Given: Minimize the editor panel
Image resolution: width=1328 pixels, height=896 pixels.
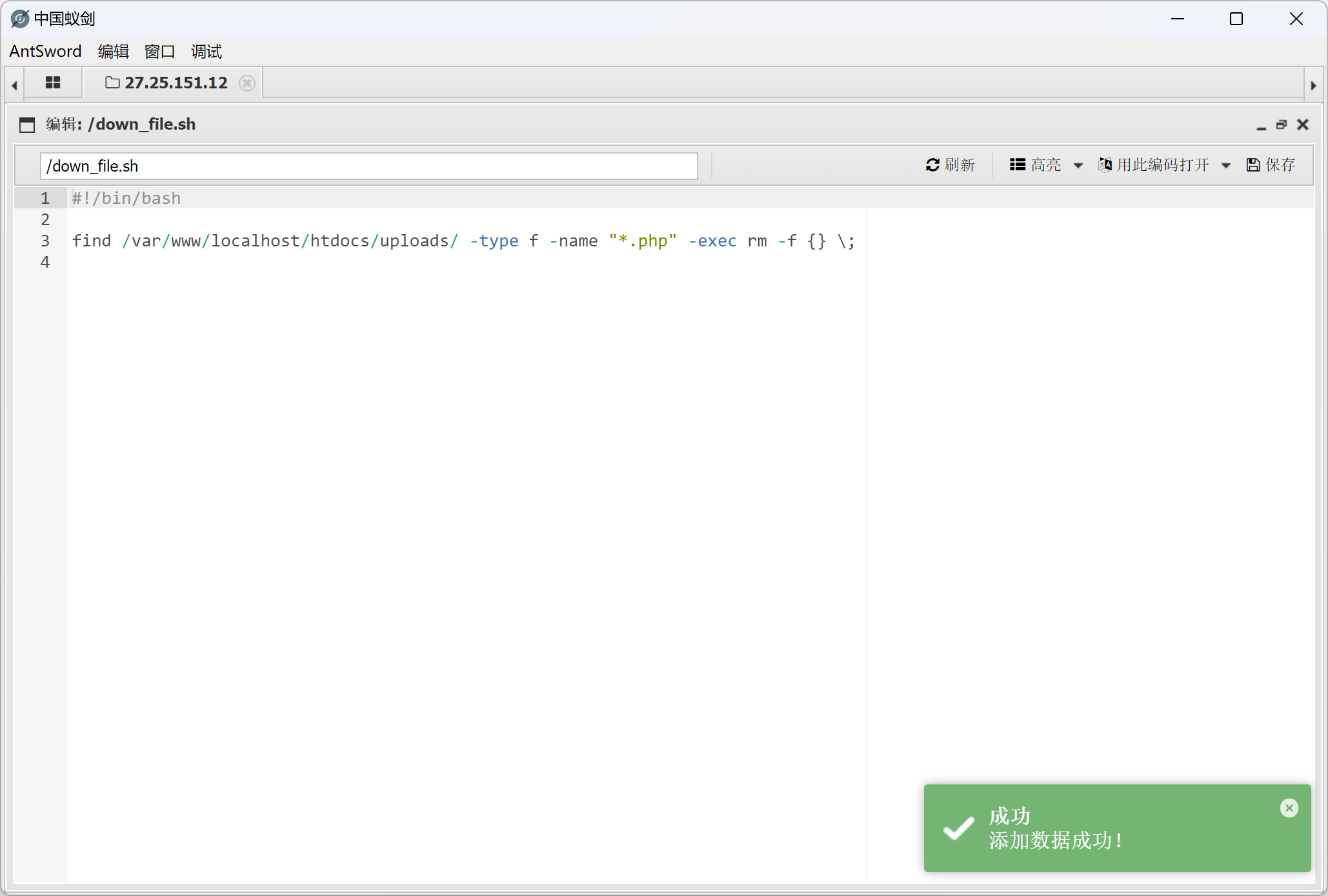Looking at the screenshot, I should (1261, 125).
